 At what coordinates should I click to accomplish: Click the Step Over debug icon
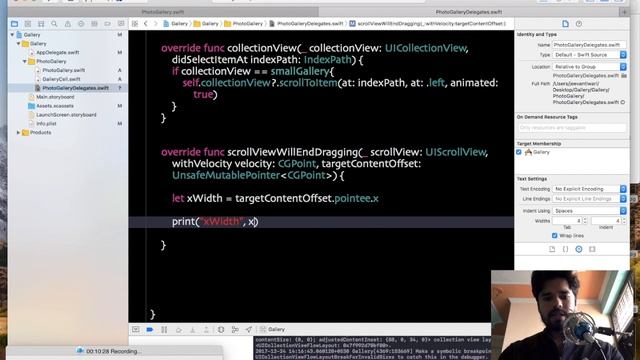click(179, 329)
